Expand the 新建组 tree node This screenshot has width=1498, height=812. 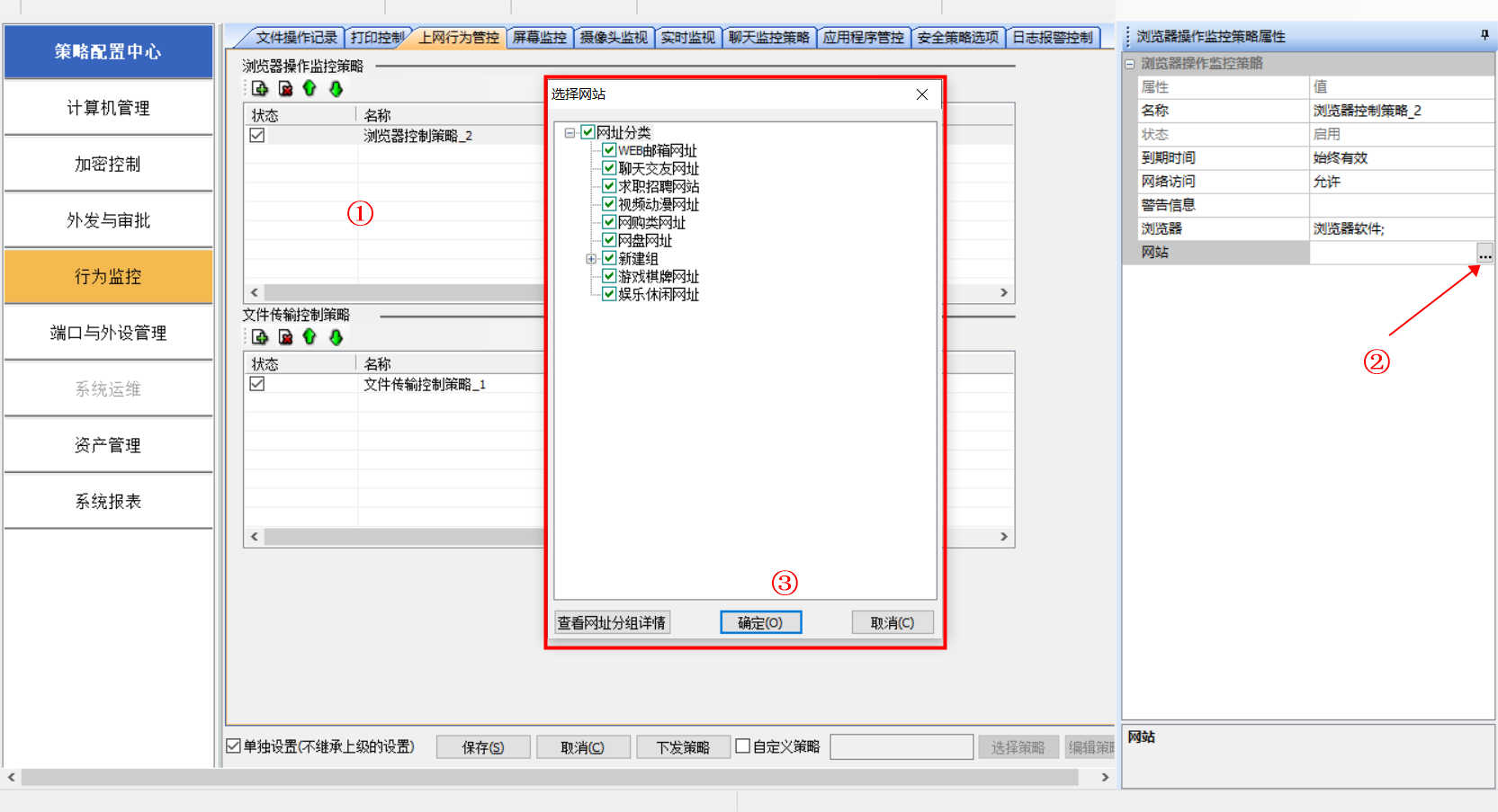pos(591,259)
